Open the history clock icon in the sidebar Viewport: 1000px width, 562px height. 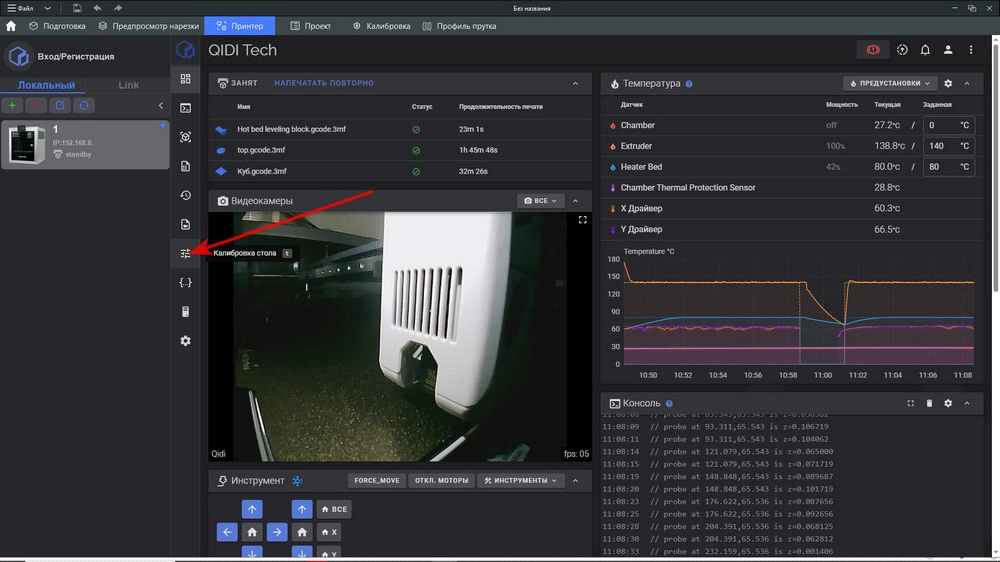point(185,195)
